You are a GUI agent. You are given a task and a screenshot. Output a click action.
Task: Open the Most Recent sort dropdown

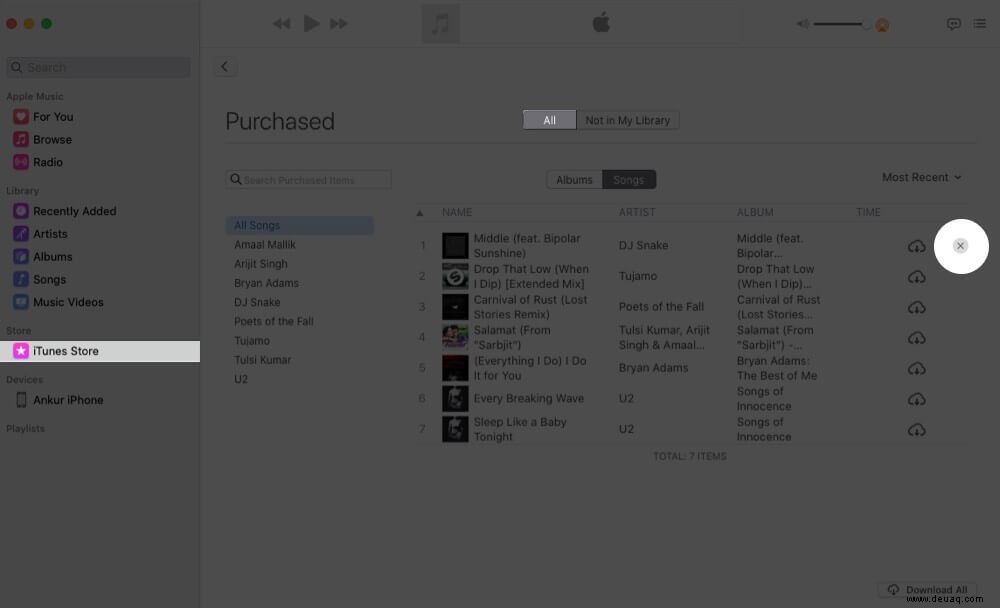click(x=922, y=177)
